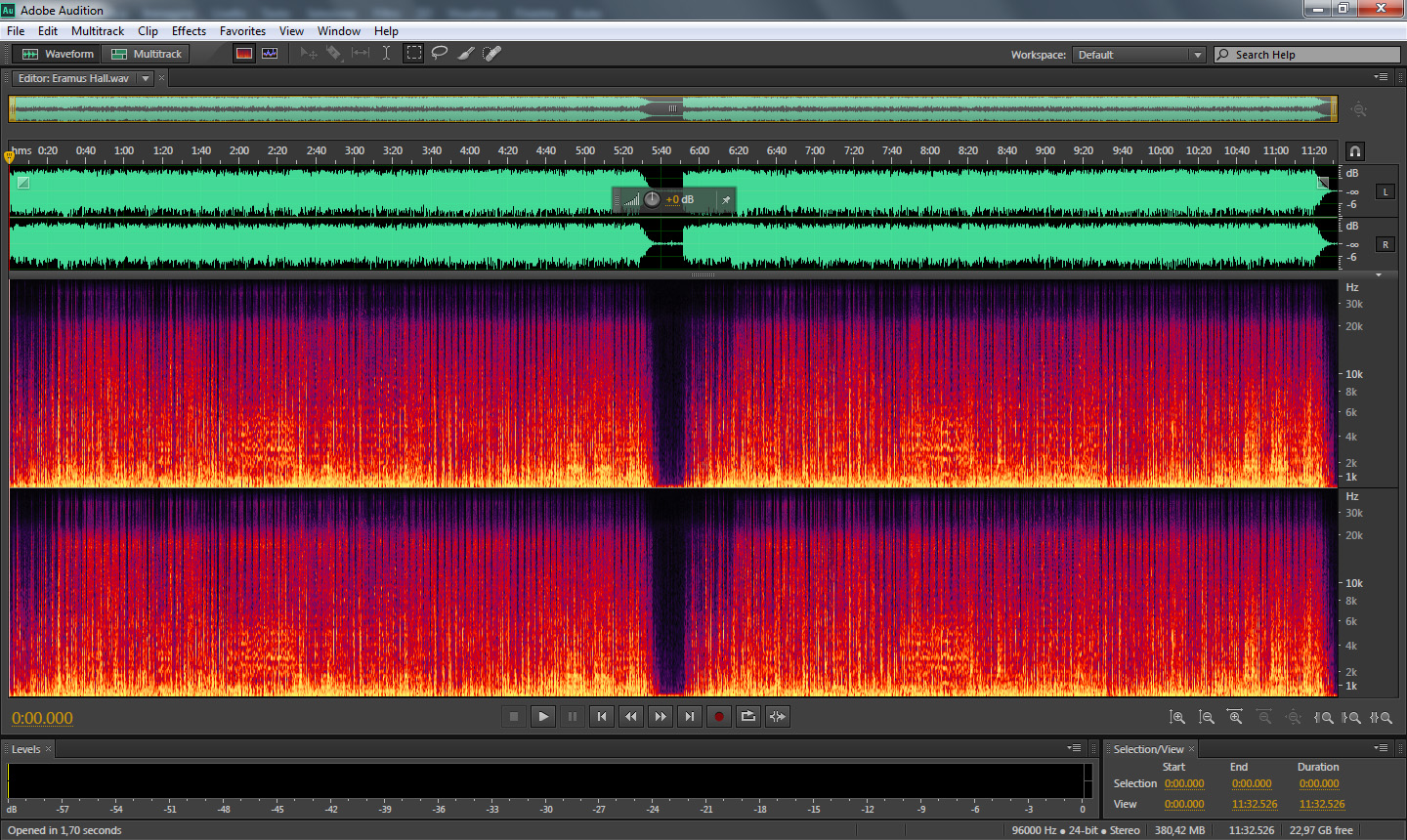Pin the volume HUD with the pushpin
This screenshot has width=1407, height=840.
[726, 199]
